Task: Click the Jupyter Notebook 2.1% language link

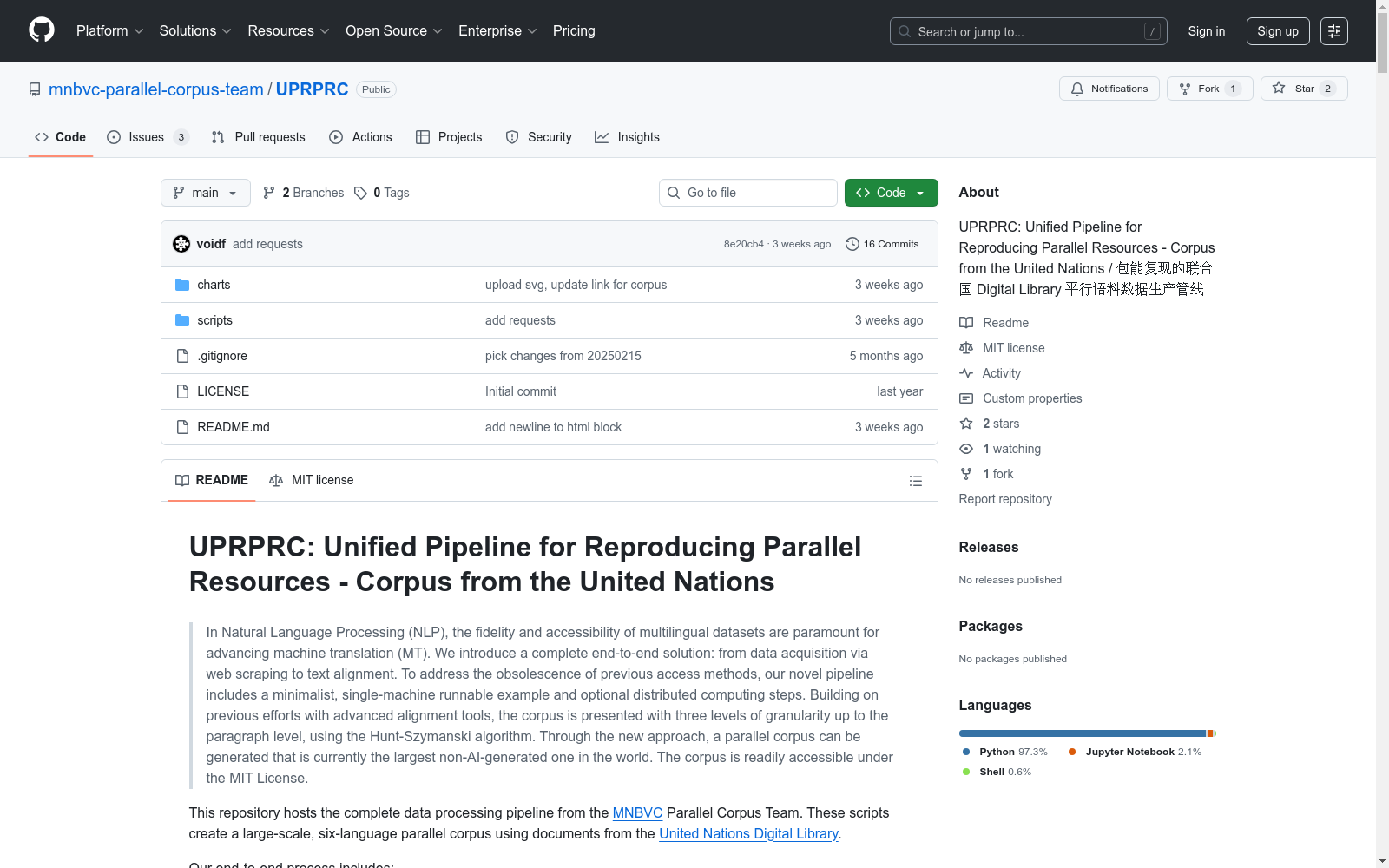Action: 1136,752
